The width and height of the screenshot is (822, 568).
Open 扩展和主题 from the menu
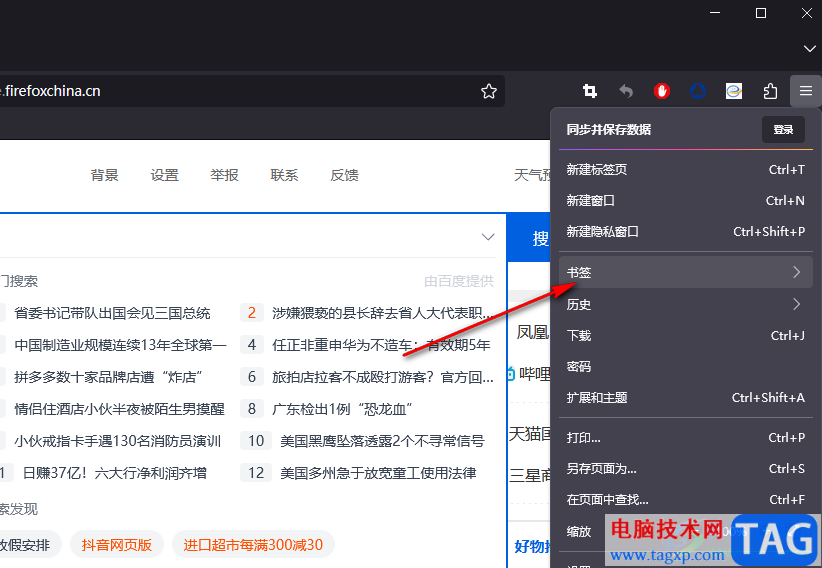tap(686, 398)
